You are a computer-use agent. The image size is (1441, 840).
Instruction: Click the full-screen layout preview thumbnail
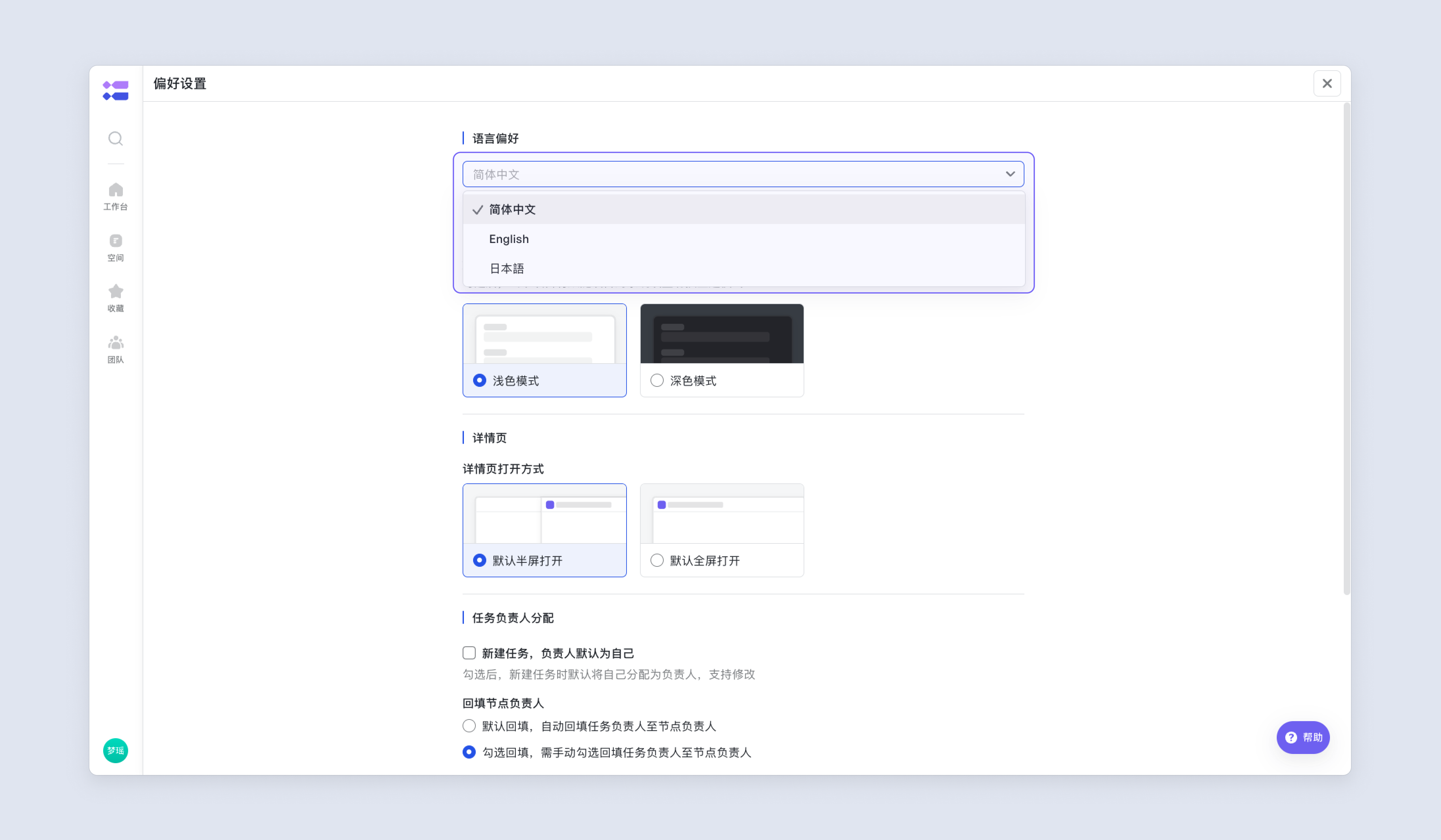click(721, 514)
